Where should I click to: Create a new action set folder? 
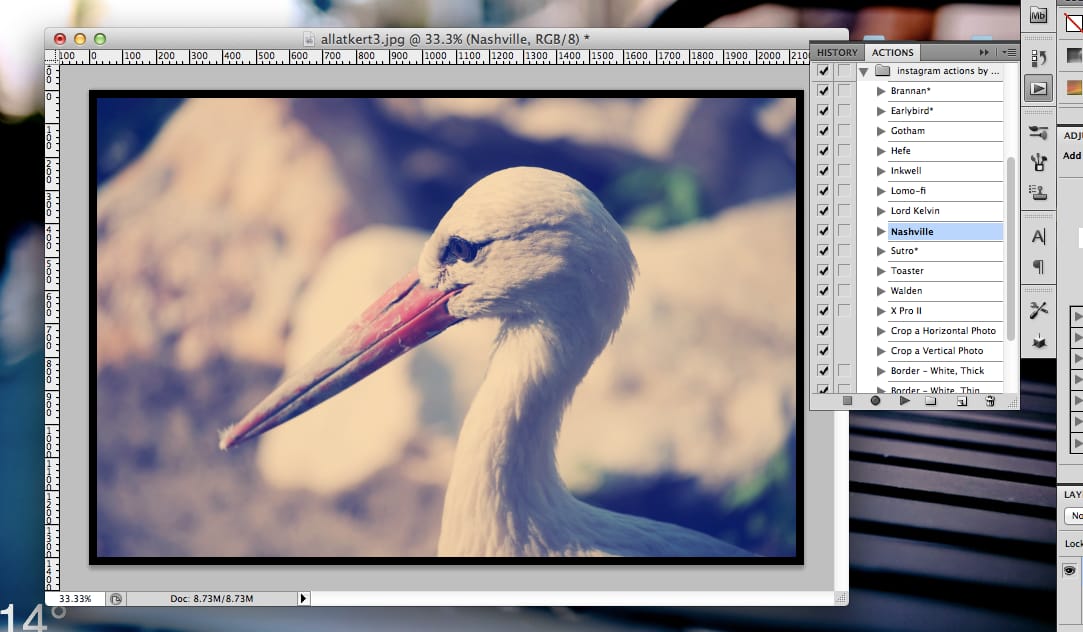point(931,401)
